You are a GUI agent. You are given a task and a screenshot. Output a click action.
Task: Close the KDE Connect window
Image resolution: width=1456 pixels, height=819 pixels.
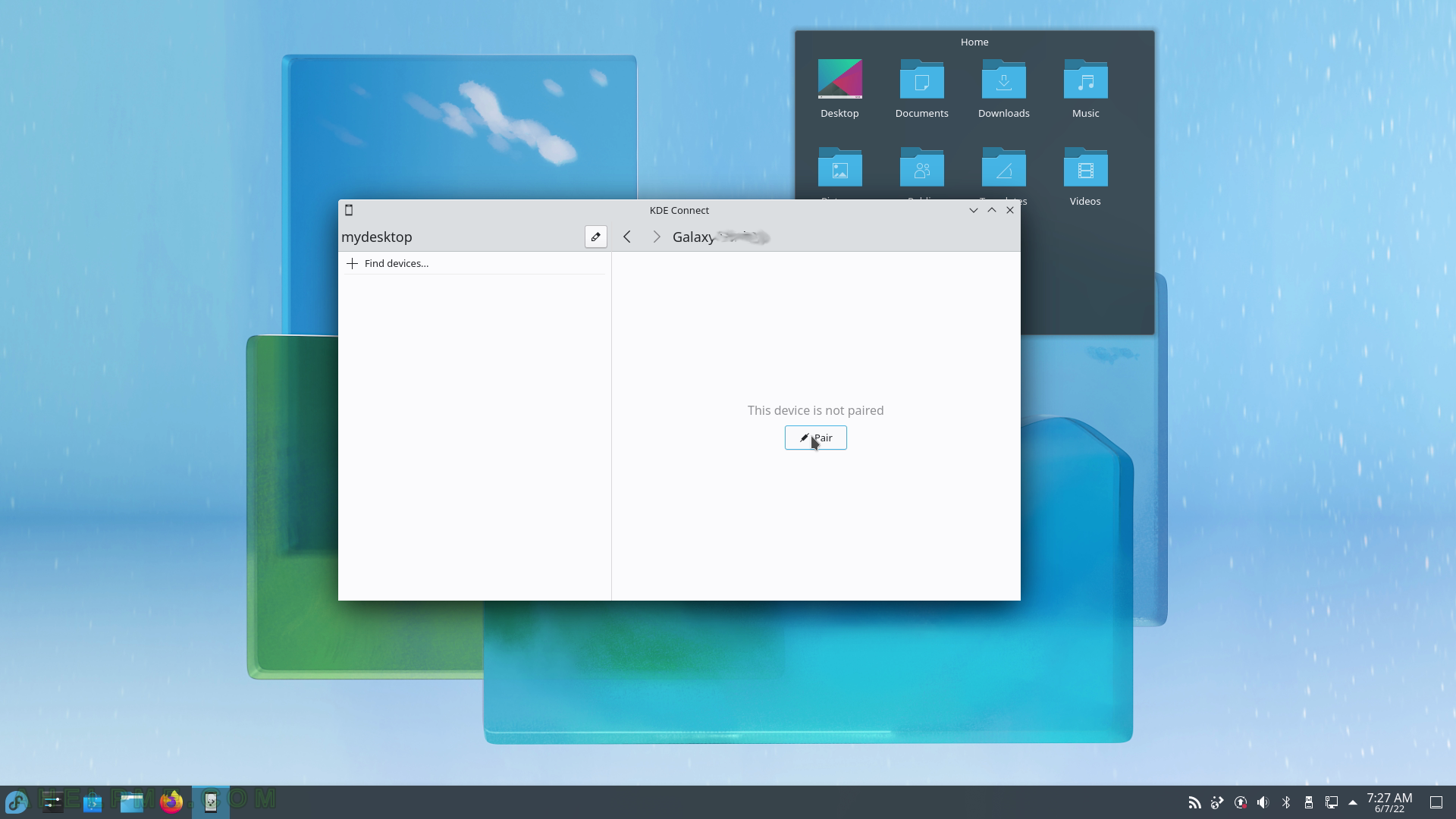[x=1010, y=210]
